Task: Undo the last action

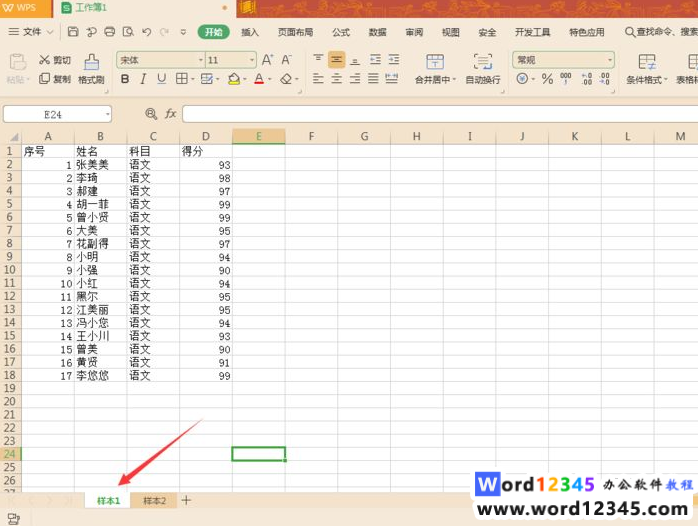Action: pyautogui.click(x=146, y=32)
